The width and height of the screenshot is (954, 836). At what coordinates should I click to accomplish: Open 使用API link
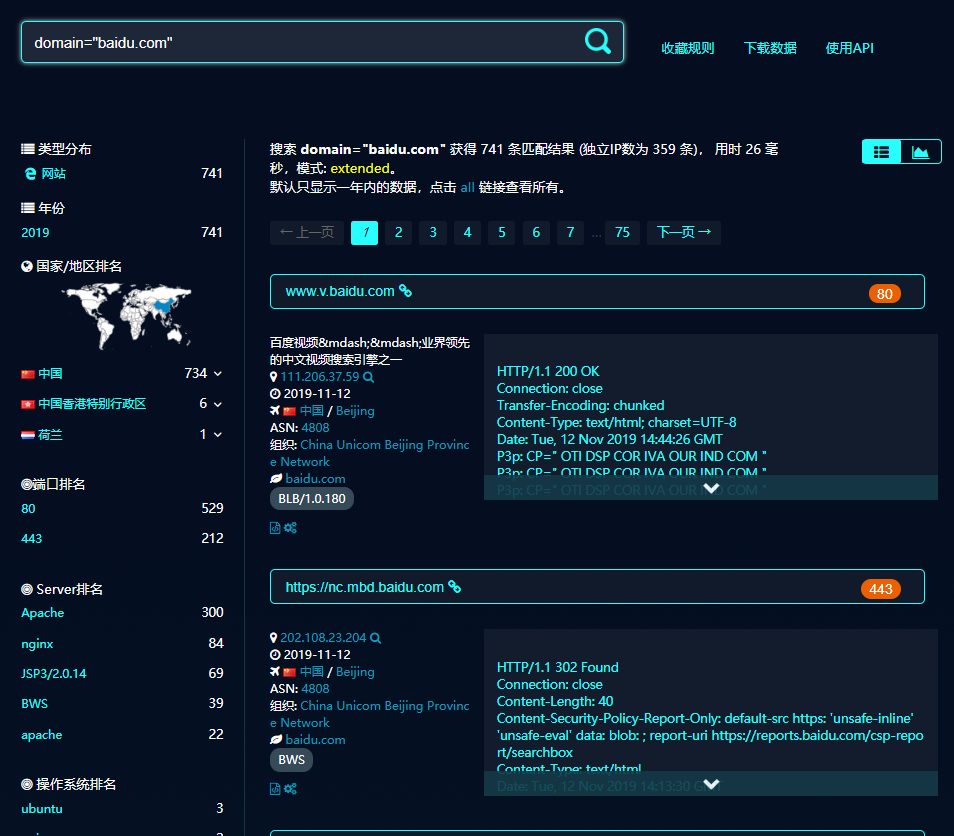(x=849, y=48)
